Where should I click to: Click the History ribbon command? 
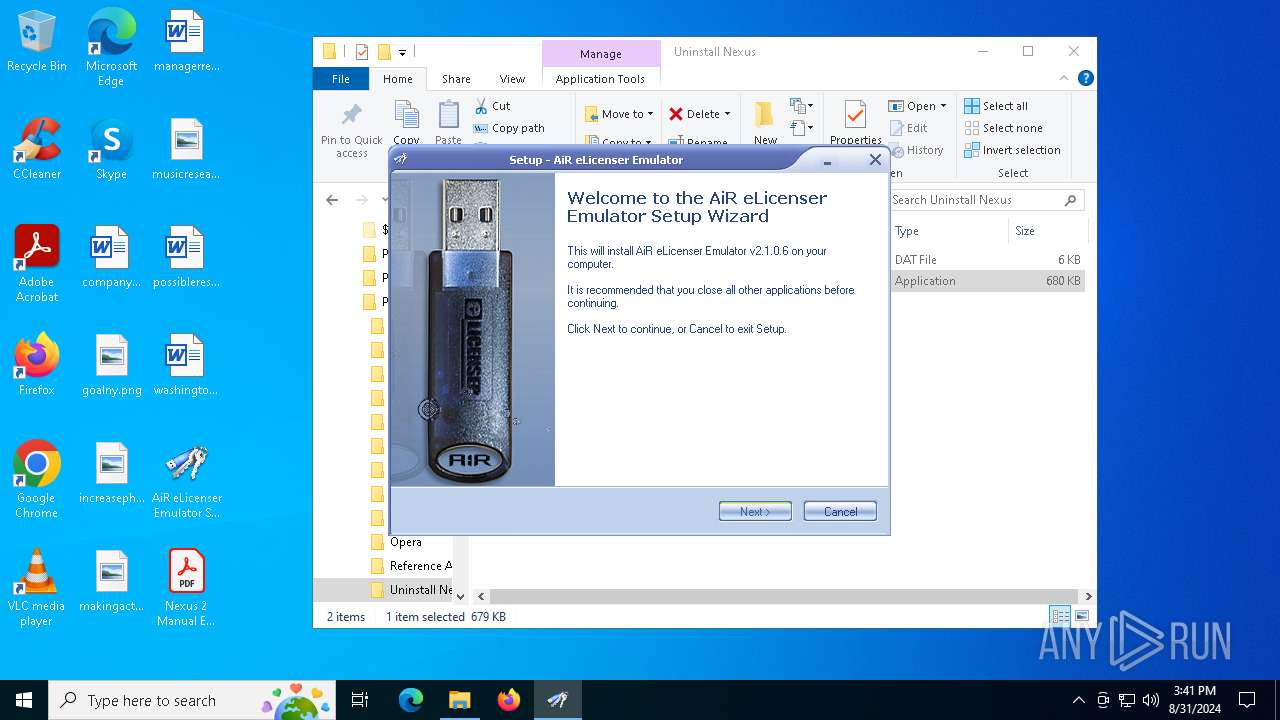pos(915,150)
